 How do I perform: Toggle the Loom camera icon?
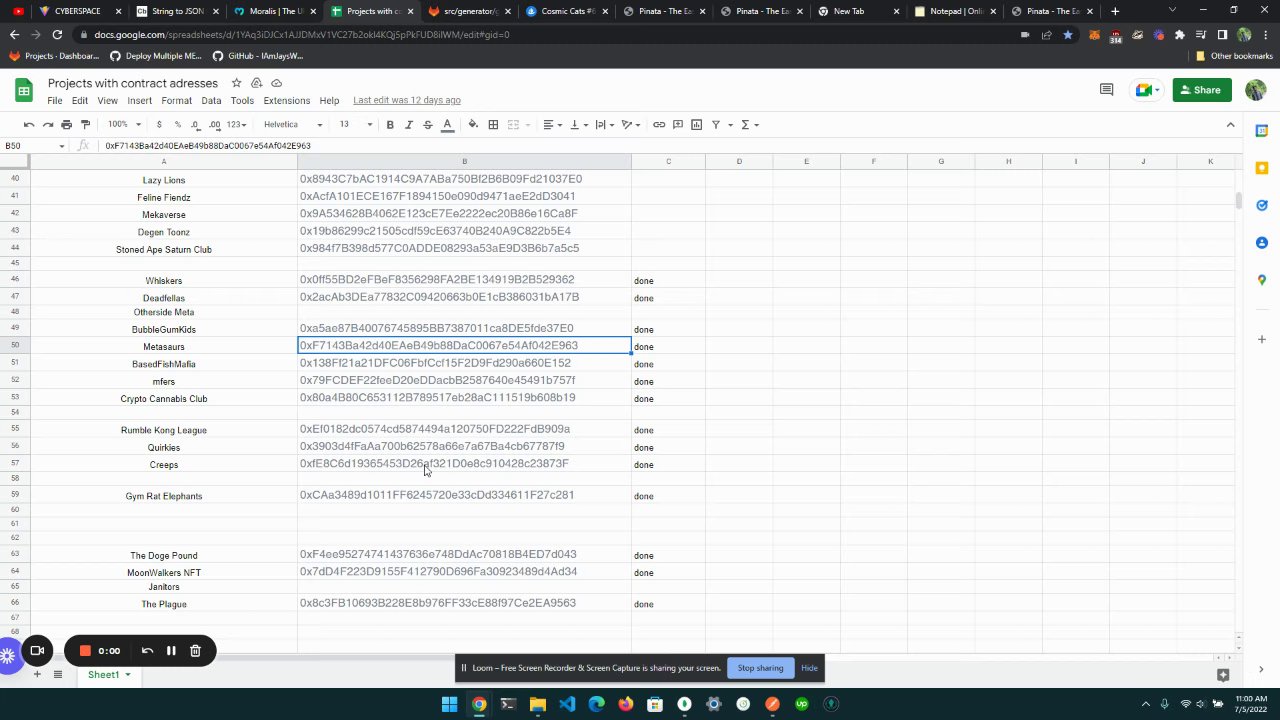(x=37, y=651)
